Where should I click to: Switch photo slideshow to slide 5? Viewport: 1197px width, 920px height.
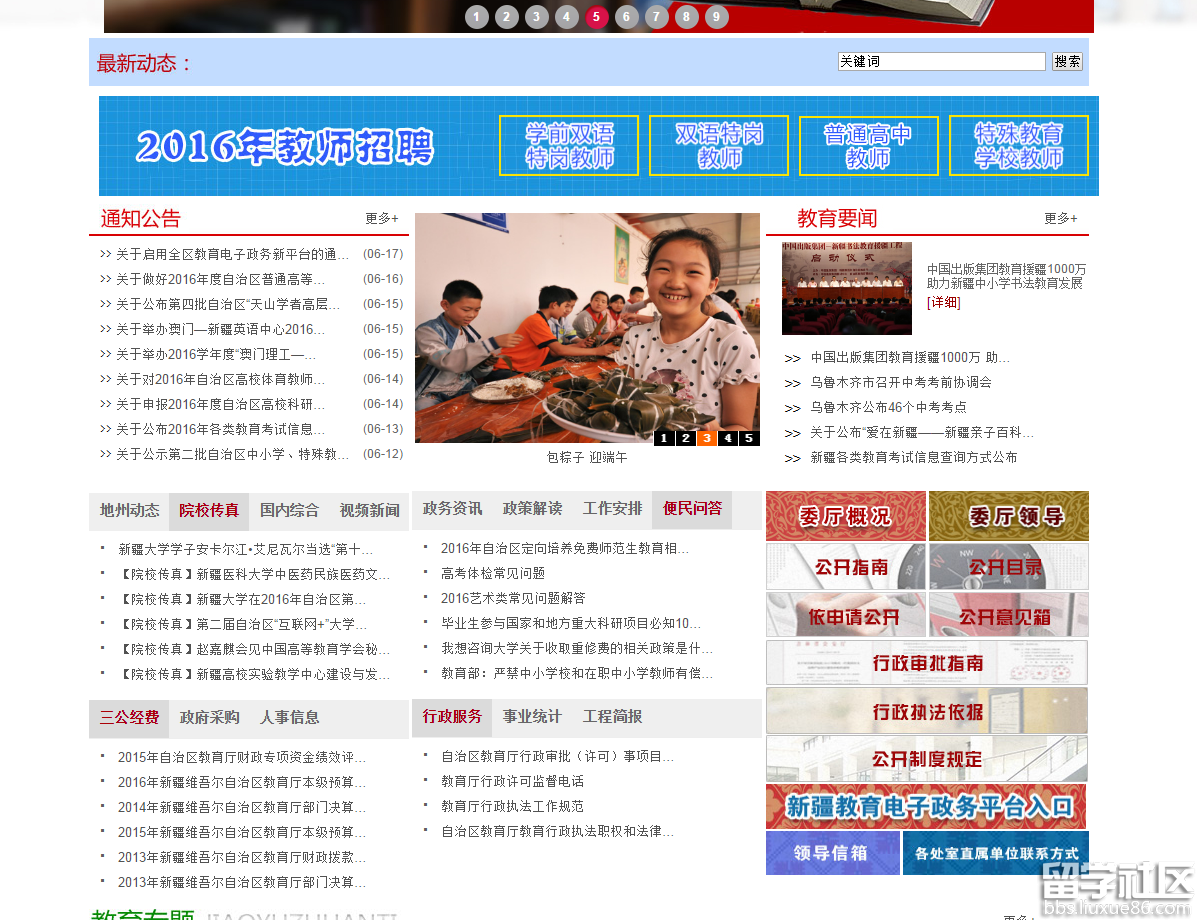748,438
